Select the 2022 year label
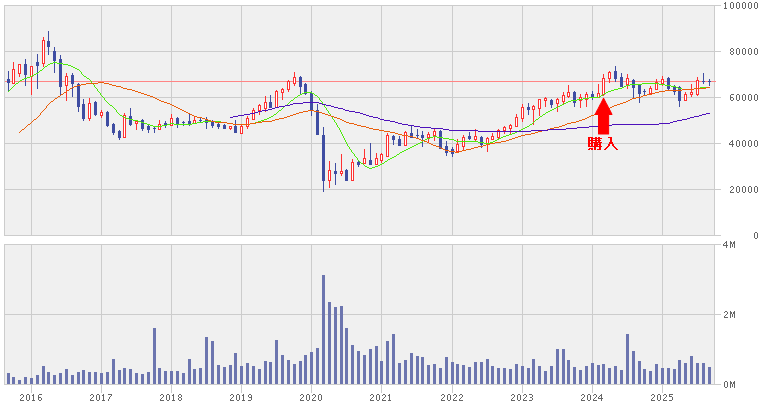This screenshot has width=761, height=402. (452, 398)
